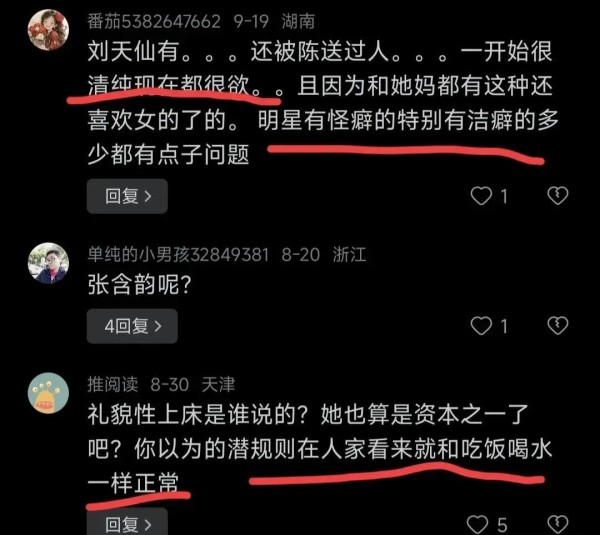Tap like count 5 on 推阅读 comment
The height and width of the screenshot is (535, 600).
coord(502,524)
